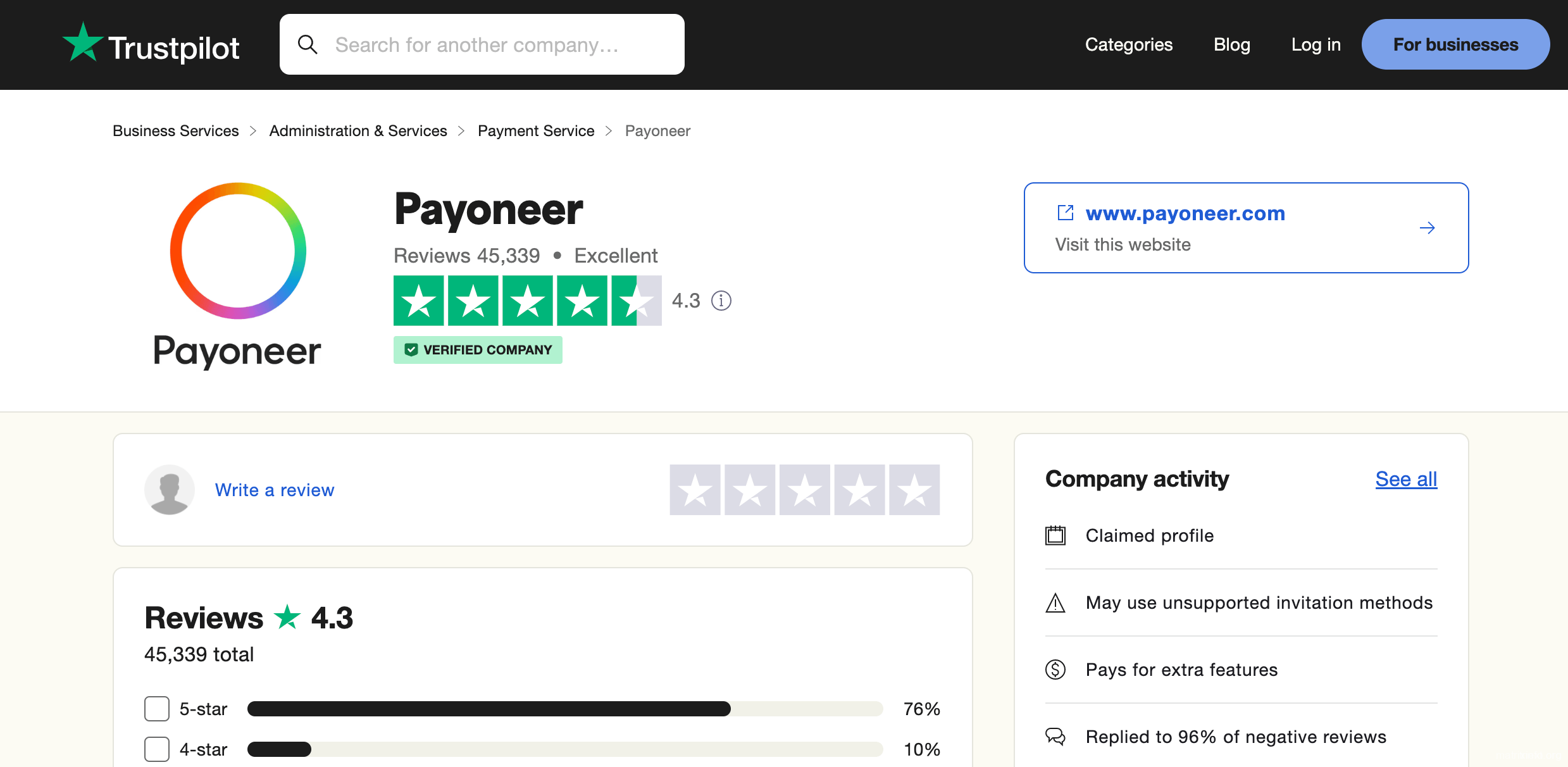Screen dimensions: 1568x767
Task: Click the user avatar next to Write a review
Action: [x=170, y=490]
